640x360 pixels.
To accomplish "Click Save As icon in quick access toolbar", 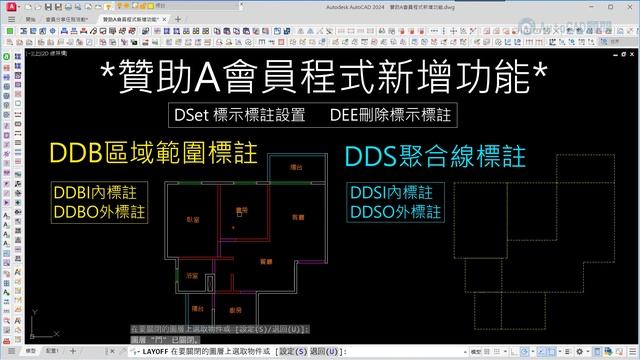I will tap(58, 7).
